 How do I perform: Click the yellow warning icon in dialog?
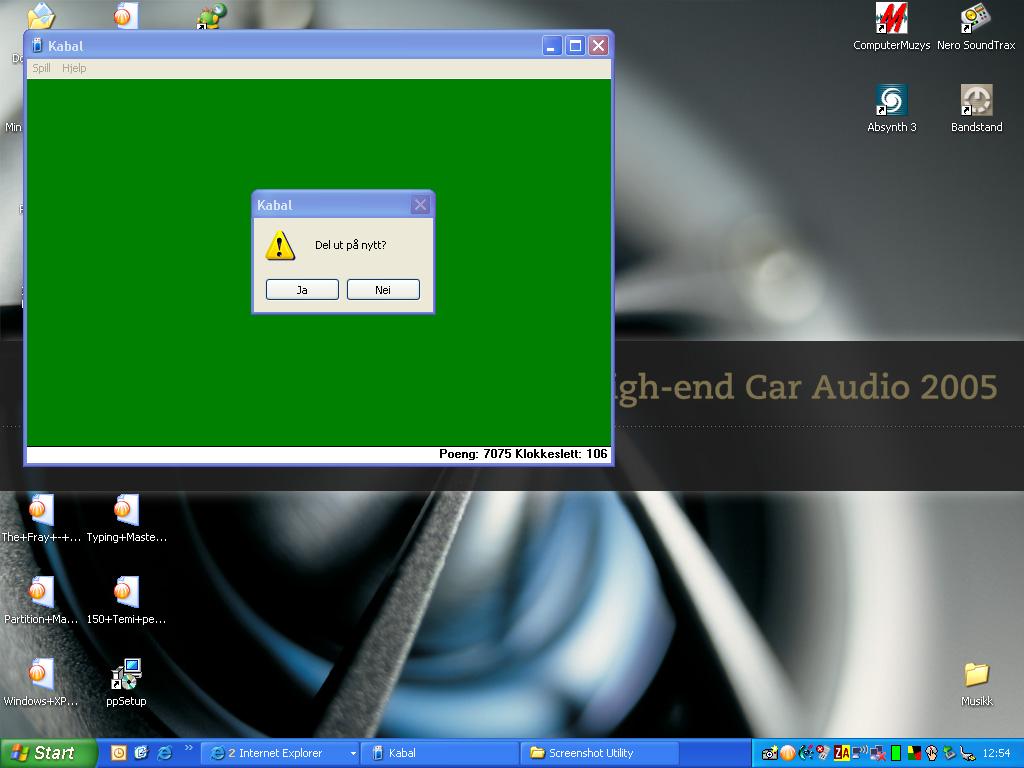coord(280,245)
